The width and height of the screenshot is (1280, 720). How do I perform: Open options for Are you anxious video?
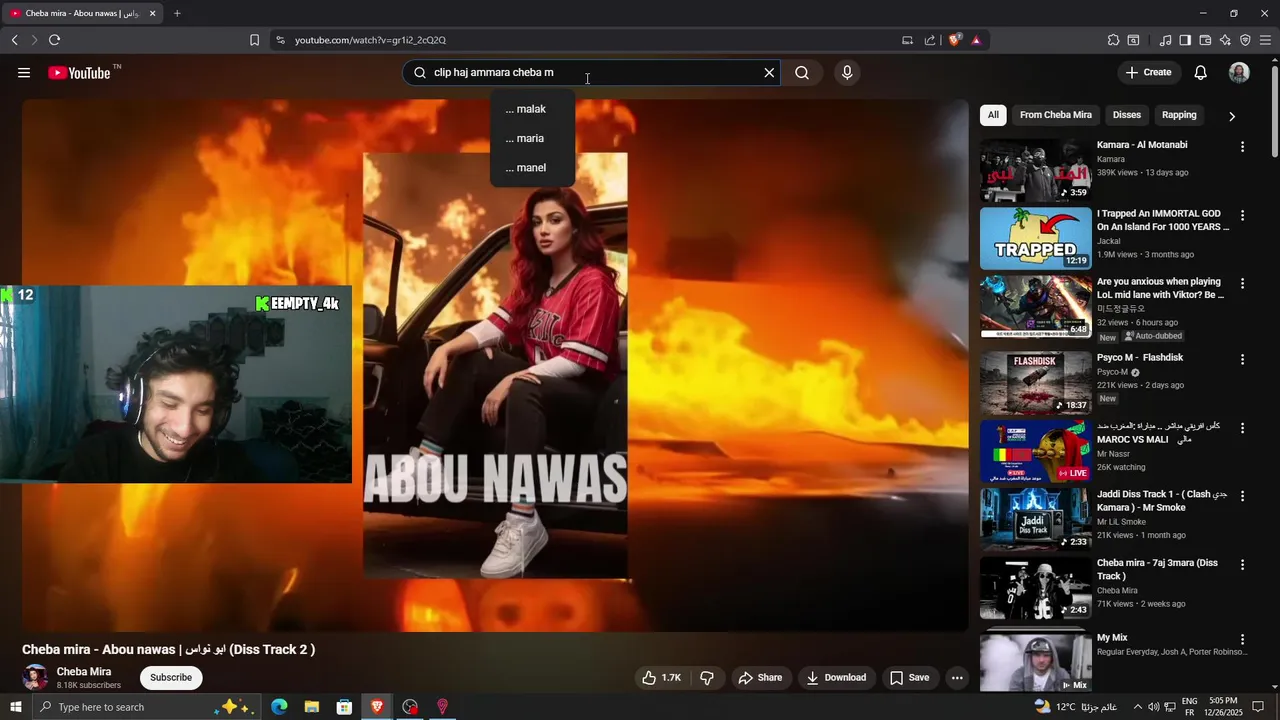point(1242,284)
